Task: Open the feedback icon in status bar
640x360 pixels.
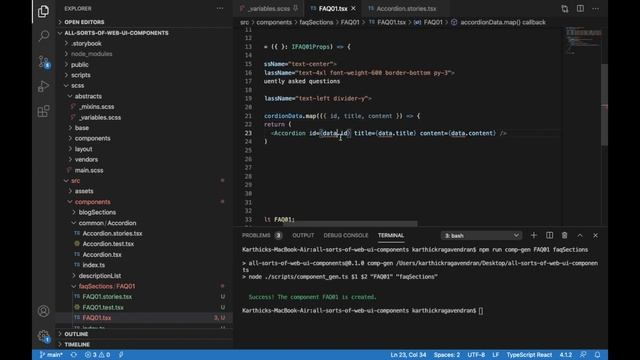Action: point(583,355)
